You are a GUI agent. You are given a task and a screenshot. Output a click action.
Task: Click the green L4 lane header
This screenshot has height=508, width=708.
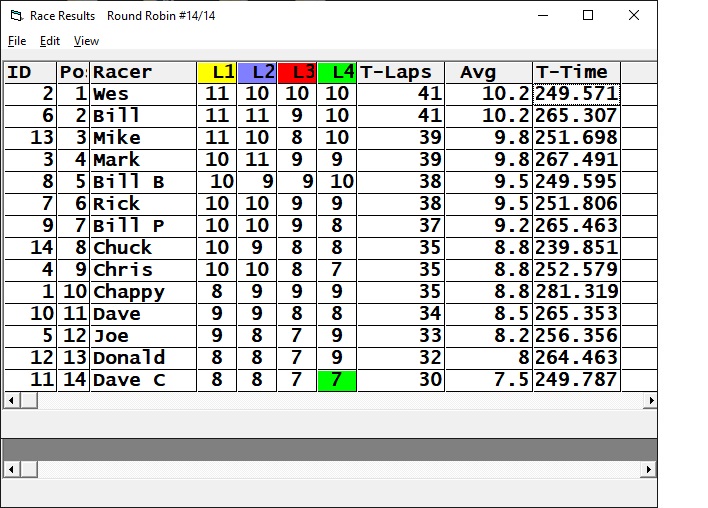click(337, 72)
